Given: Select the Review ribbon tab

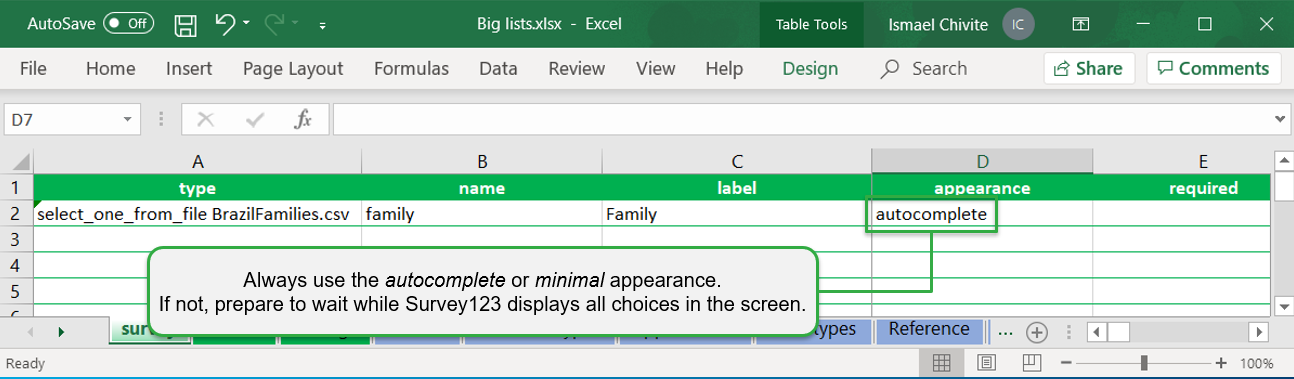Looking at the screenshot, I should 577,68.
